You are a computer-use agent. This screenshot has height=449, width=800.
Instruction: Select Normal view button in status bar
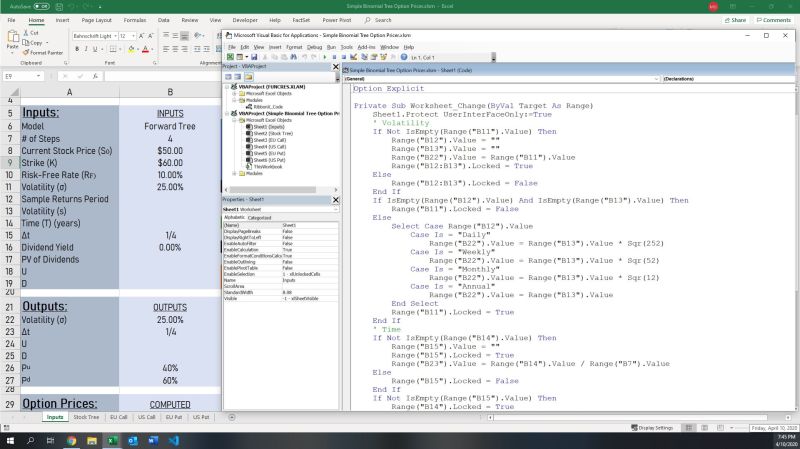(688, 428)
